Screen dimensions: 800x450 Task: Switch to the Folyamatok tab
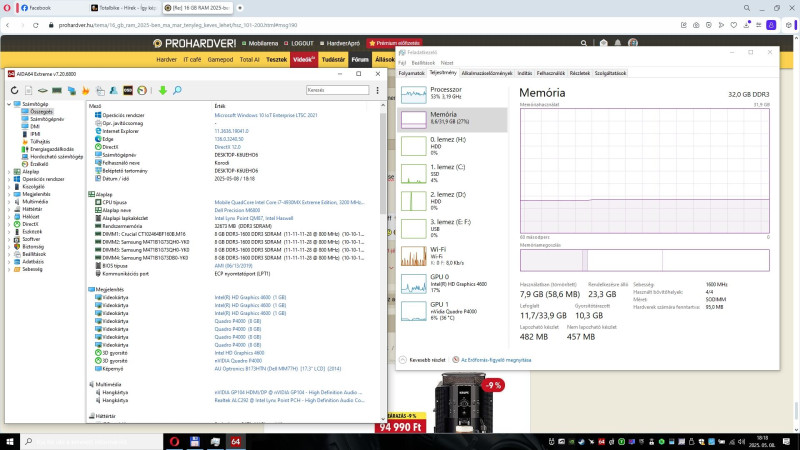tap(411, 73)
